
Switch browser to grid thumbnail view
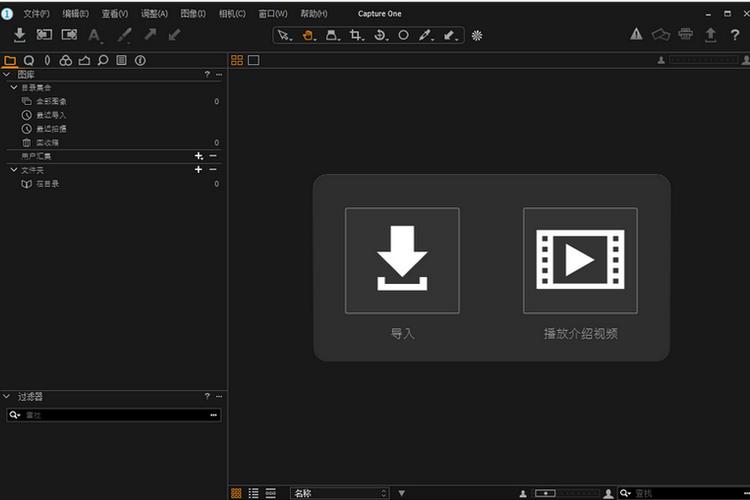pos(236,493)
